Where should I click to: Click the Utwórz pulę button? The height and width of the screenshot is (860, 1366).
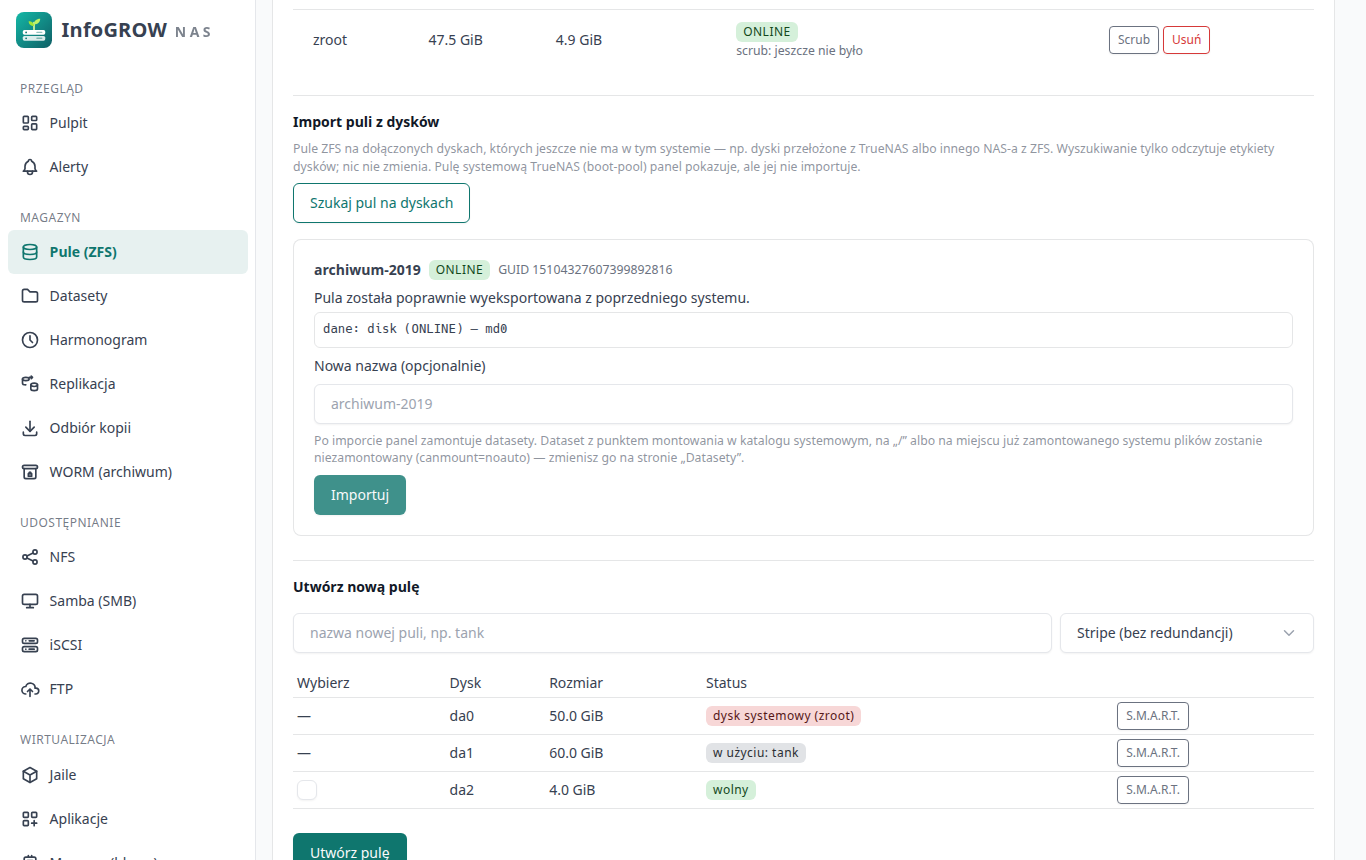(350, 847)
